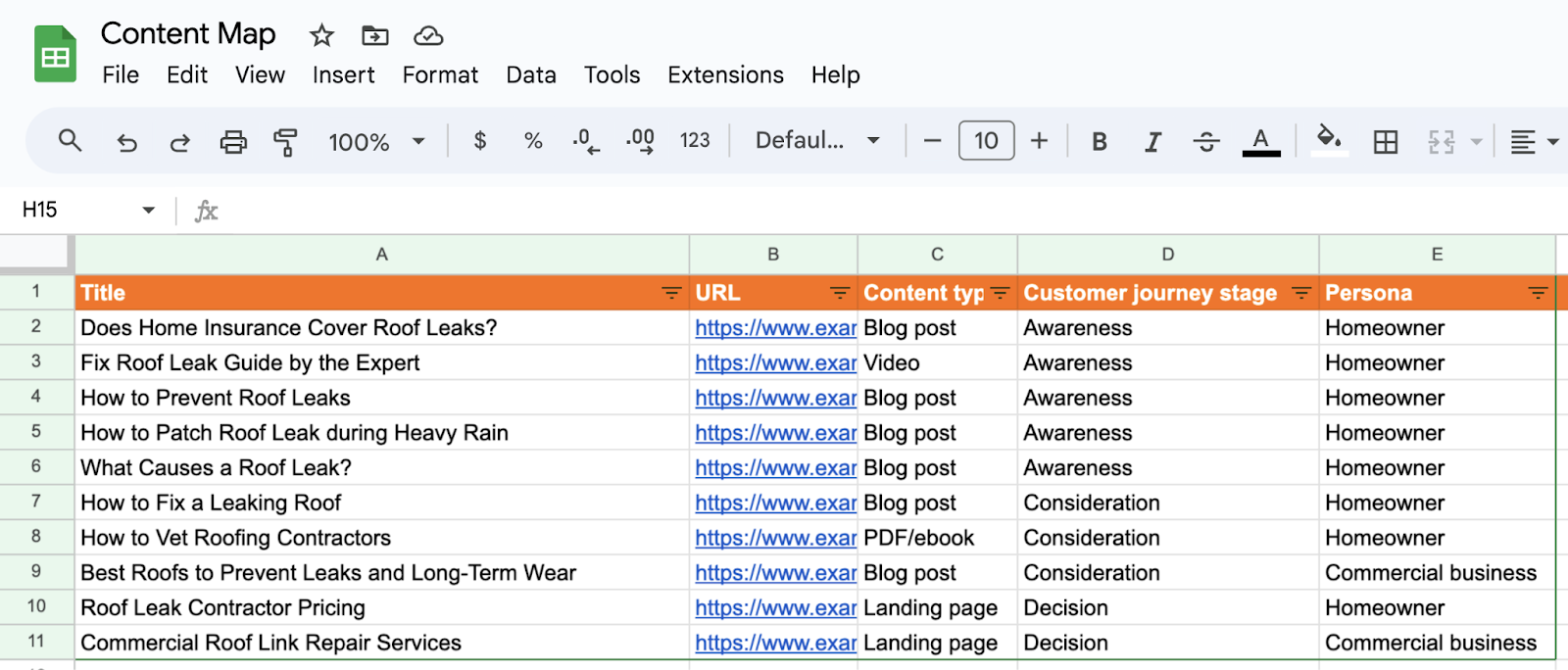Select column A header
Screen dimensions: 1568x670
pyautogui.click(x=382, y=255)
